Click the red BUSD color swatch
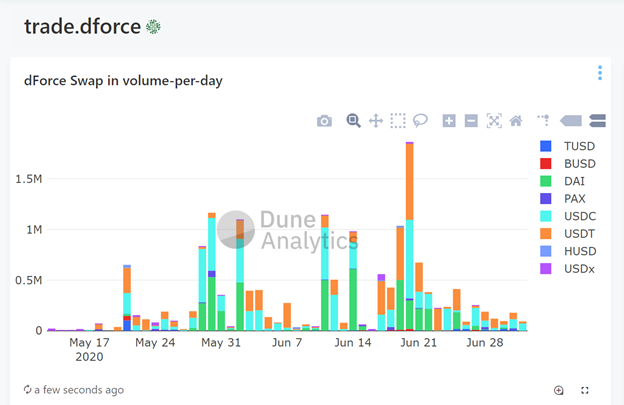This screenshot has height=405, width=624. point(546,164)
